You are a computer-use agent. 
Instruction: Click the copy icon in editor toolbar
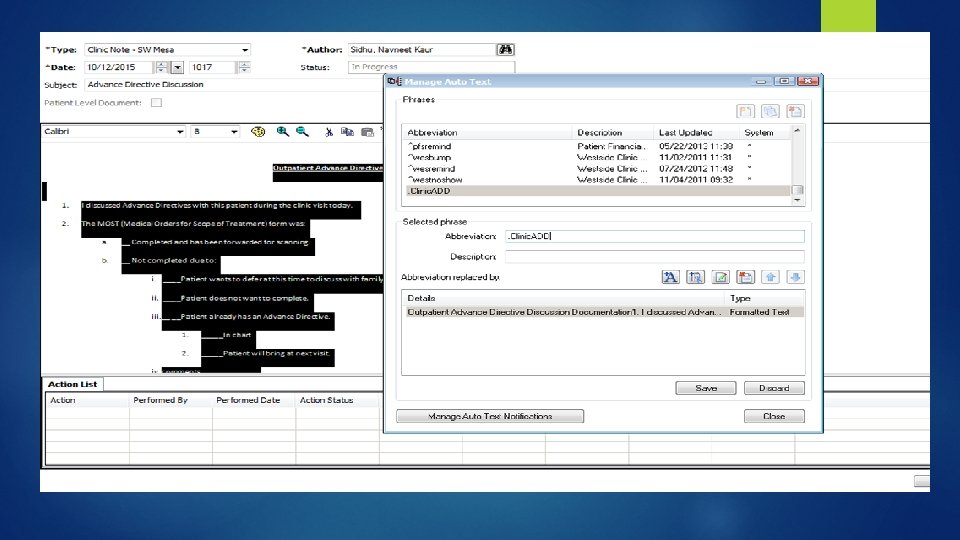[348, 131]
